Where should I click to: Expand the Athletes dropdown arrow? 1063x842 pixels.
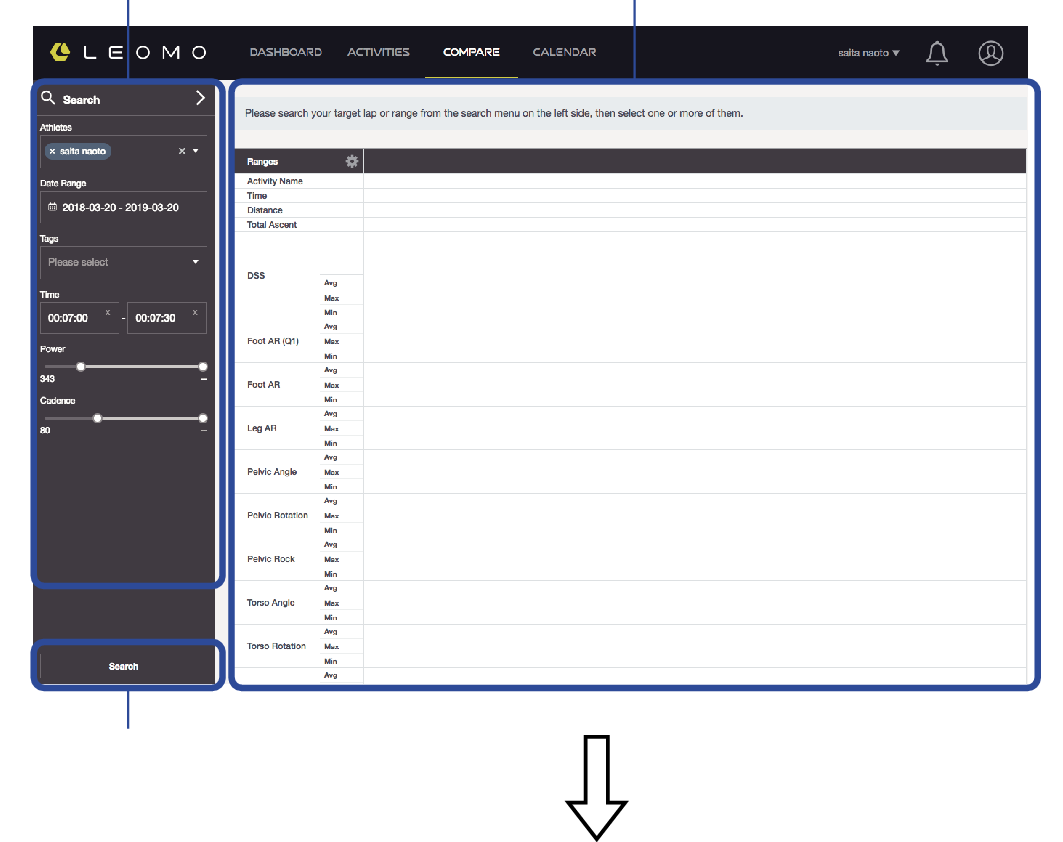pos(196,151)
